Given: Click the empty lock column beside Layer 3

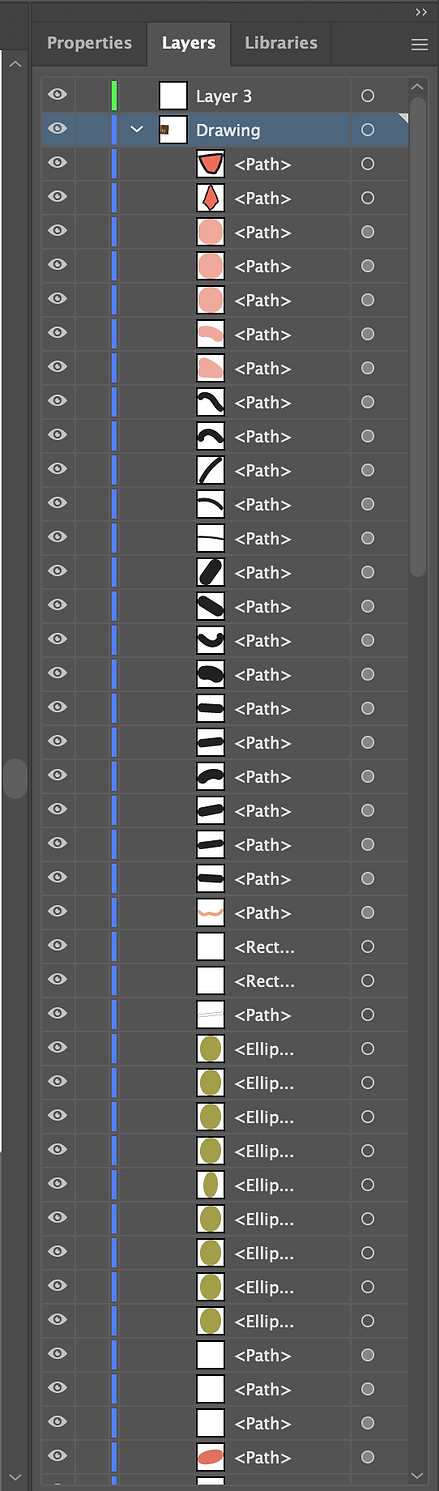Looking at the screenshot, I should (x=92, y=96).
